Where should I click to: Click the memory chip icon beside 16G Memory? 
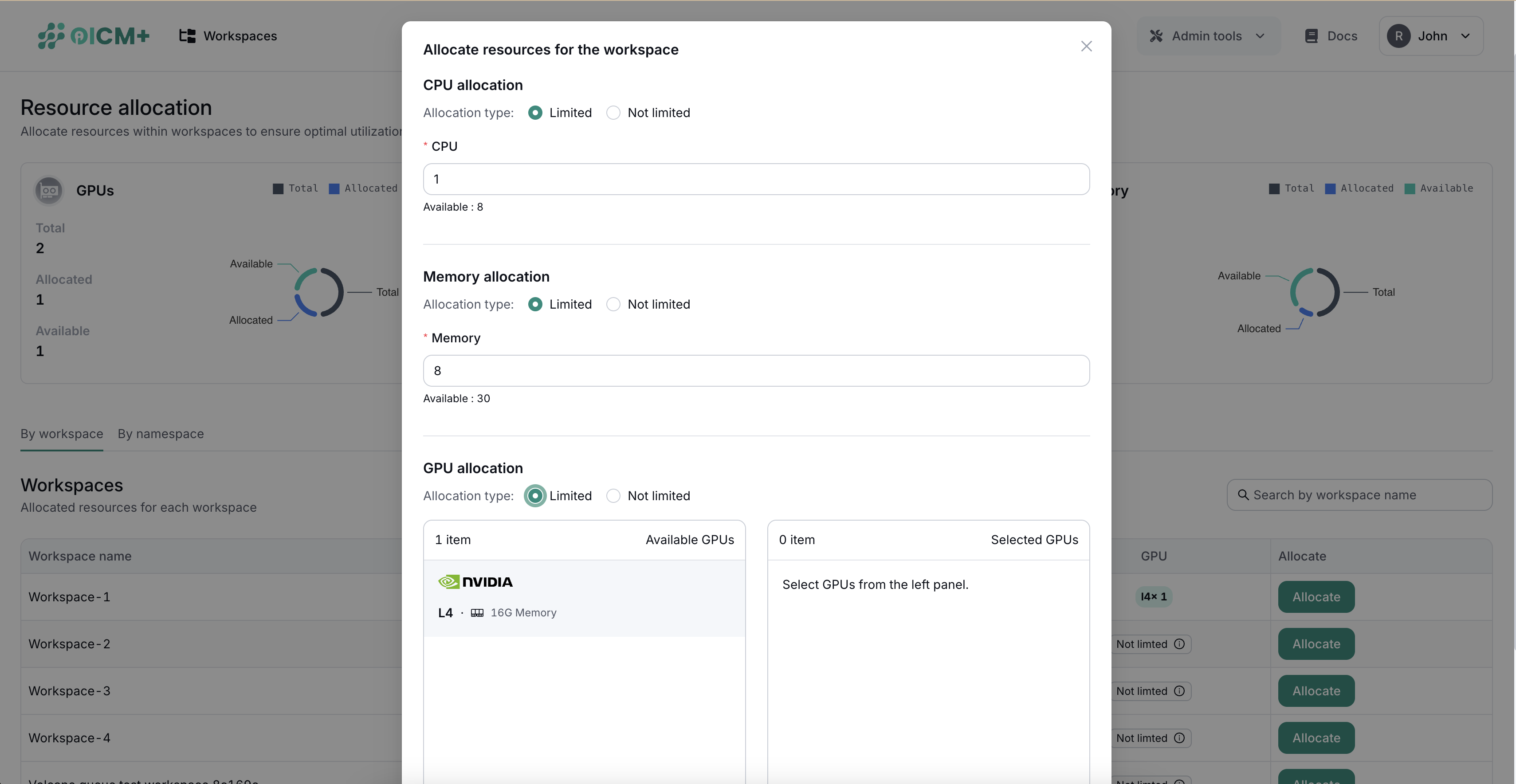pyautogui.click(x=477, y=612)
